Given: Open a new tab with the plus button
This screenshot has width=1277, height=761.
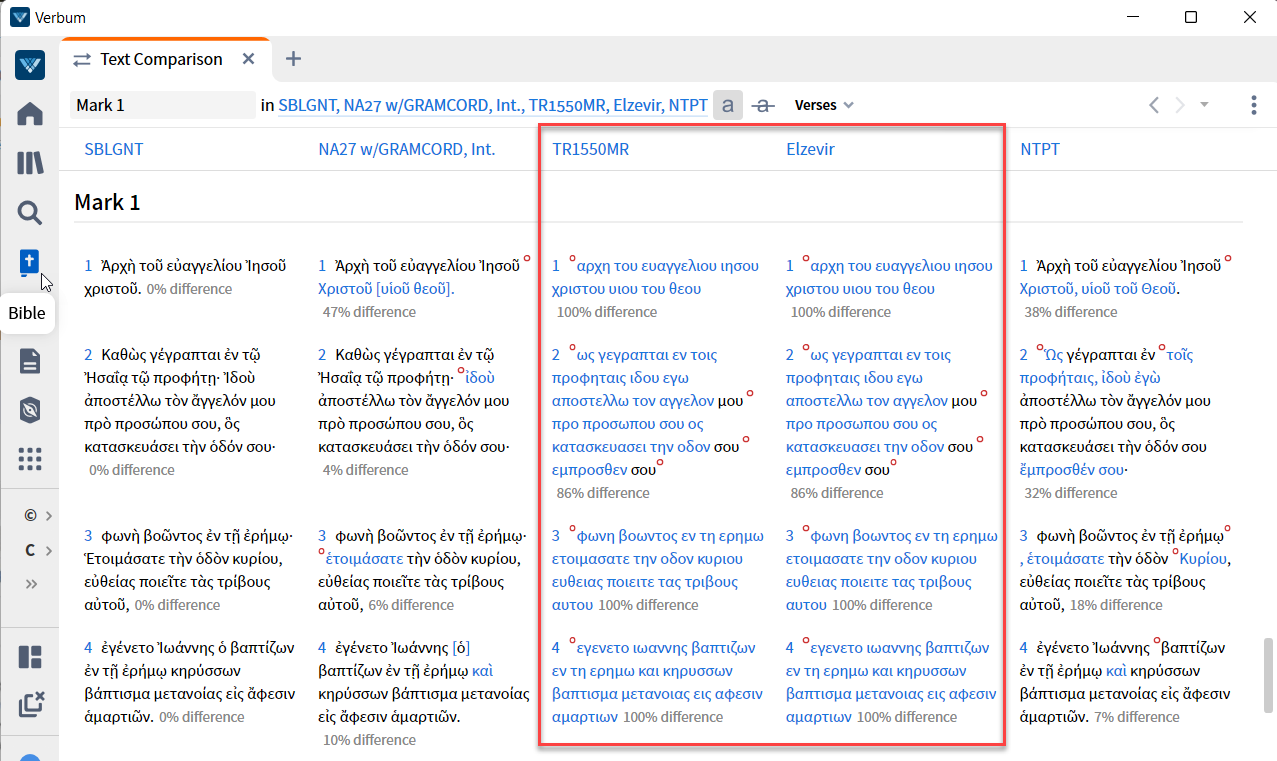Looking at the screenshot, I should (x=293, y=59).
